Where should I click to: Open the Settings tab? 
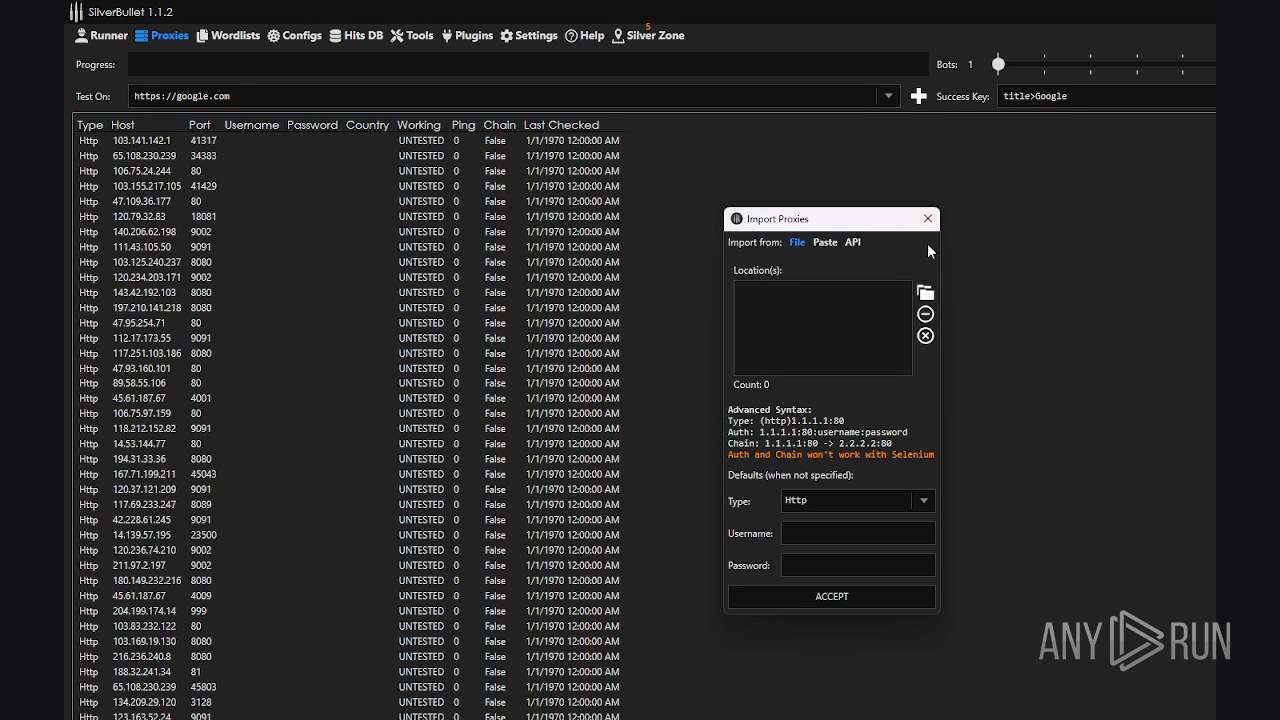coord(529,35)
